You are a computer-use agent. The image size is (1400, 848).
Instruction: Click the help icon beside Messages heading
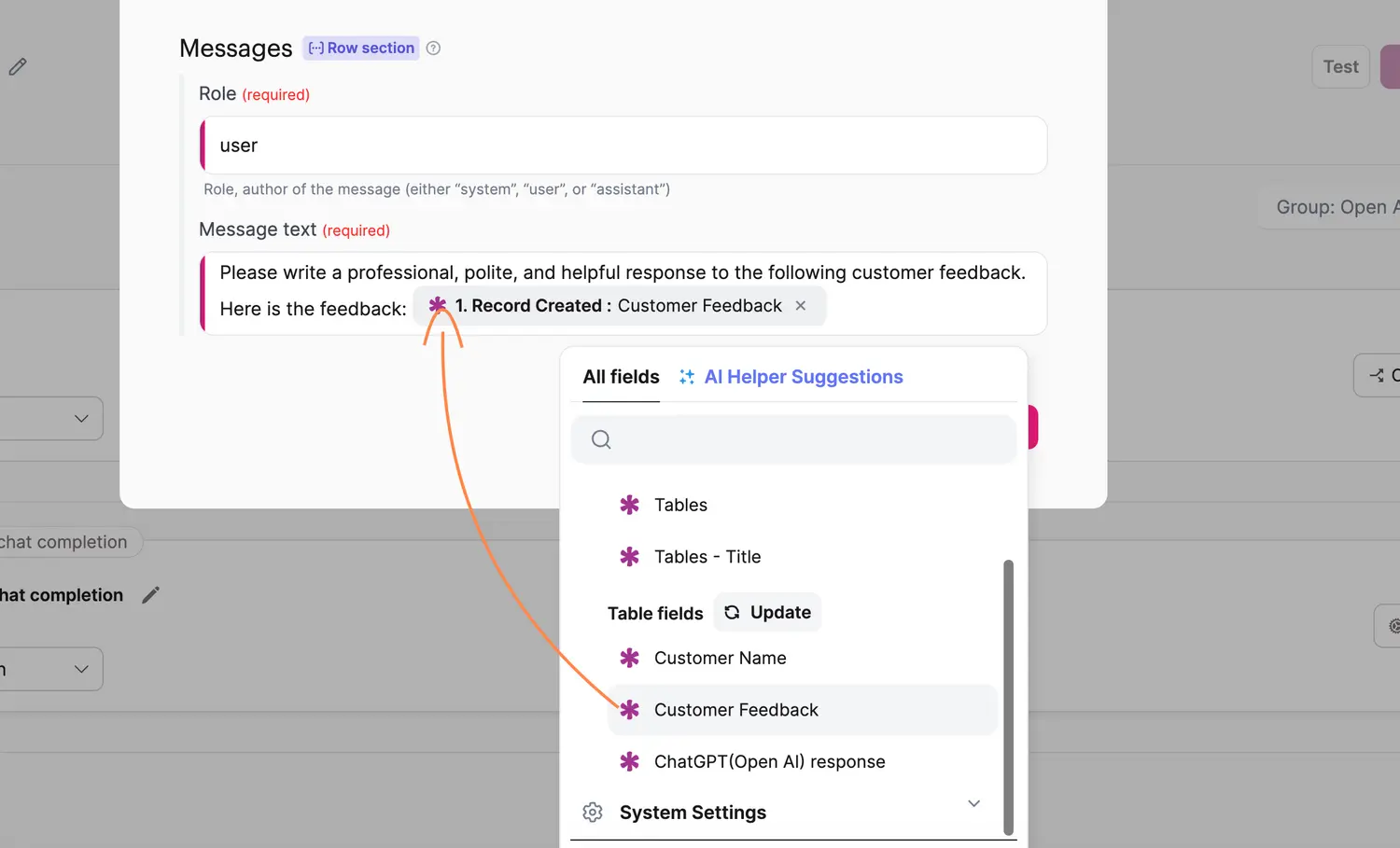click(x=432, y=48)
